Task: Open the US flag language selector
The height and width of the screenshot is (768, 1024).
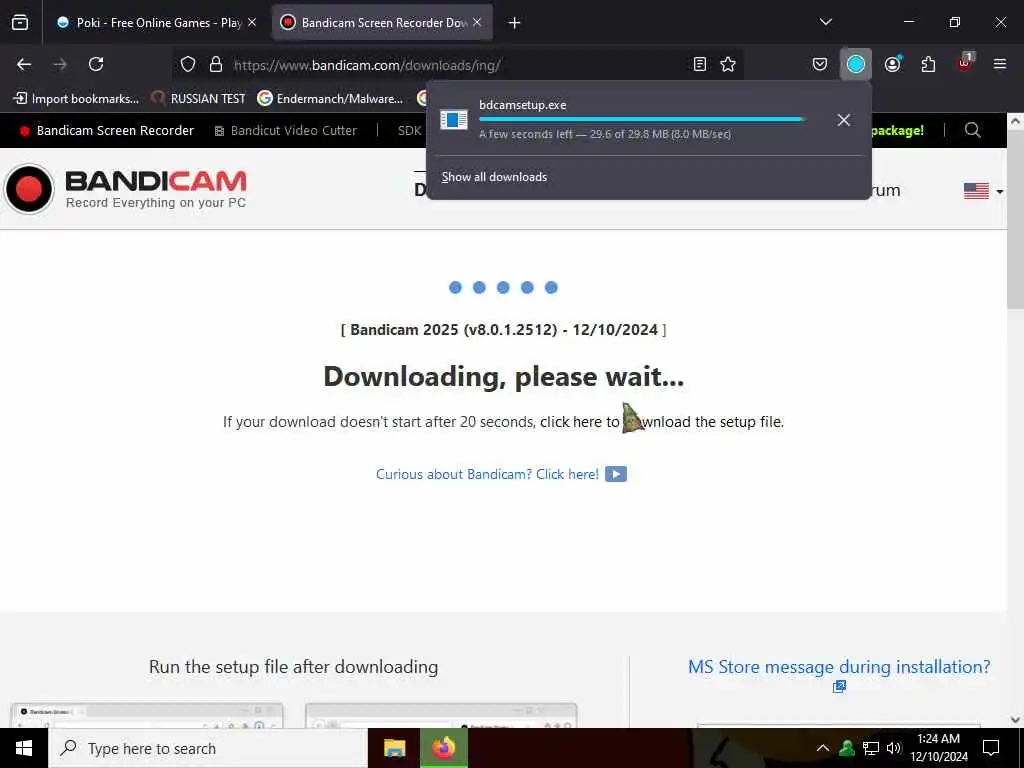Action: click(x=983, y=191)
